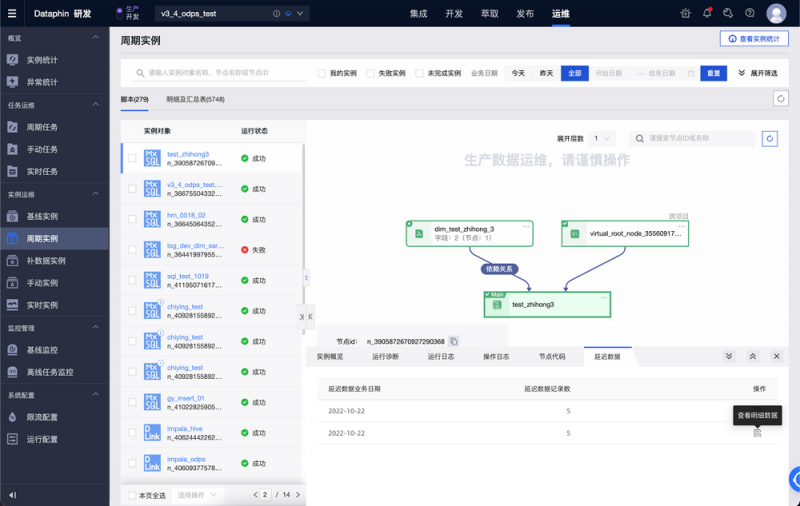This screenshot has height=506, width=800.
Task: Click the blue 重置 button
Action: [713, 73]
